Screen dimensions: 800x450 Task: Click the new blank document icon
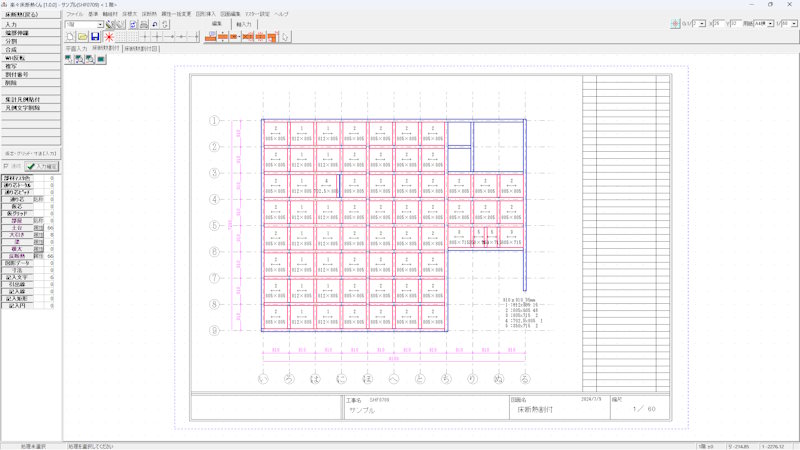coord(70,37)
